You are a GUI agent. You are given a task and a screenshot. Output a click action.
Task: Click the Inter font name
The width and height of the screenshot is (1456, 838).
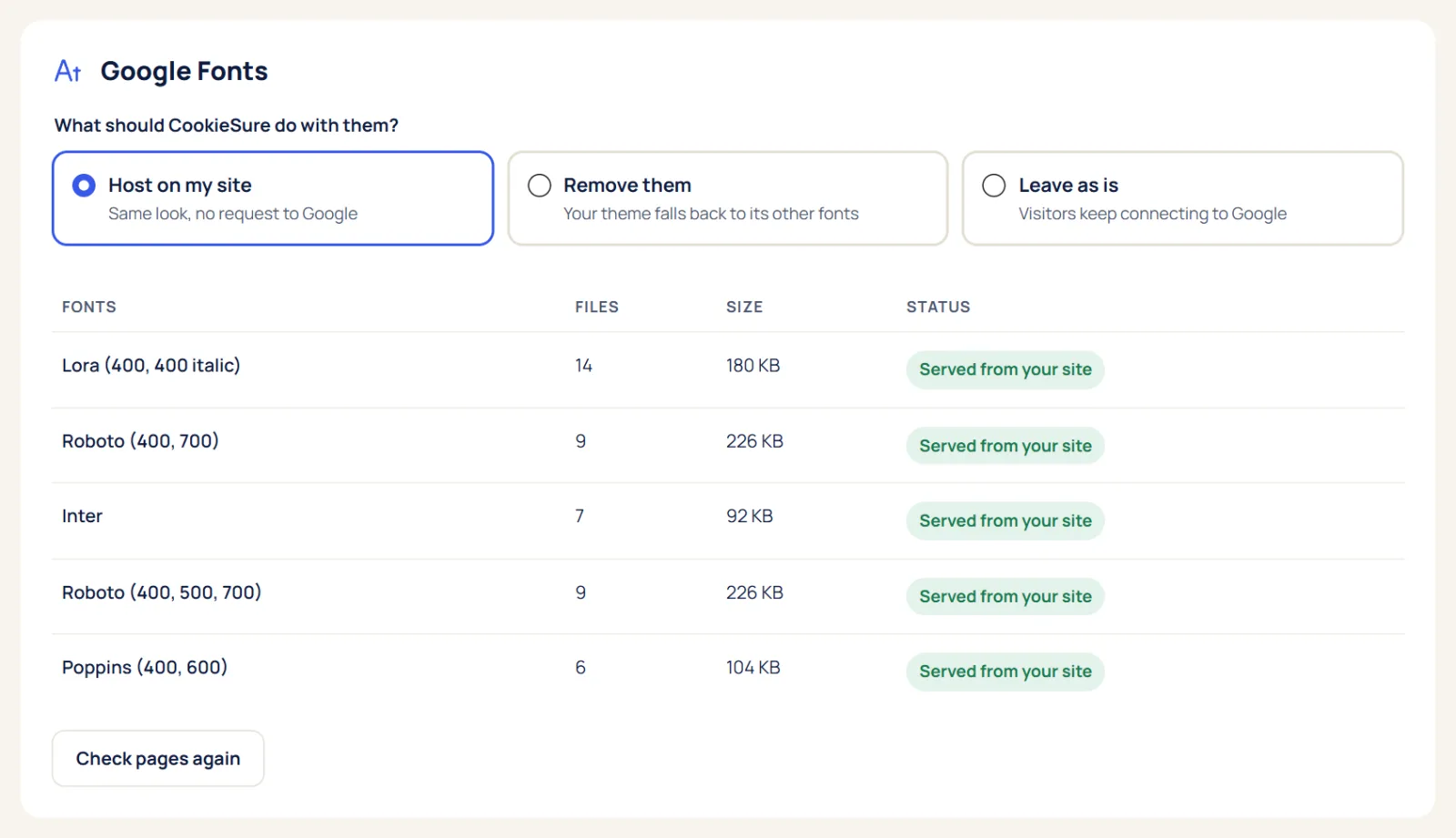[x=82, y=516]
